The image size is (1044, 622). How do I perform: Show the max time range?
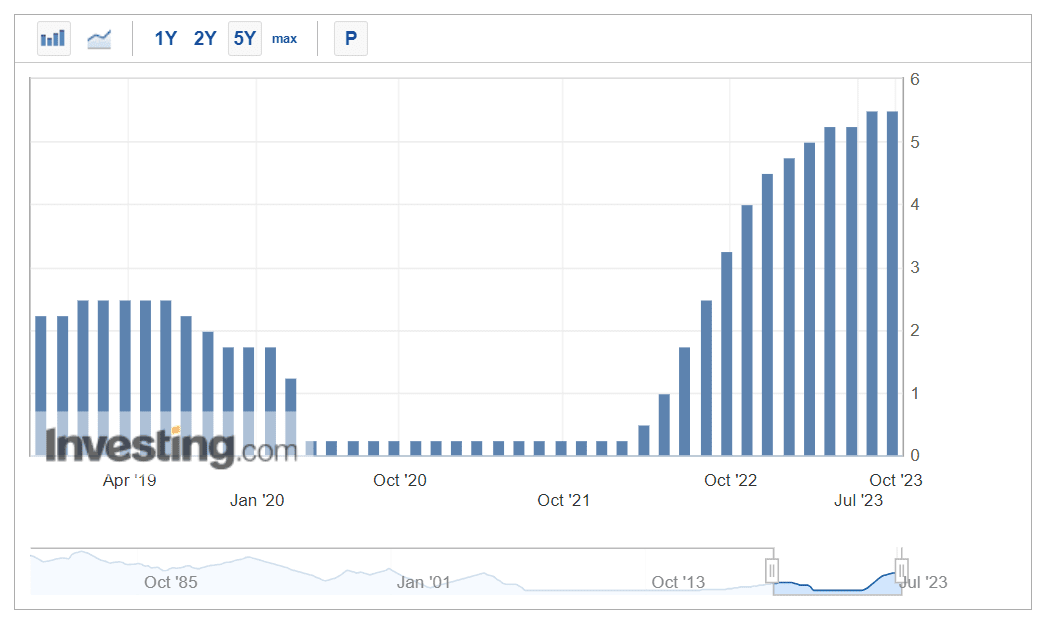pyautogui.click(x=285, y=39)
